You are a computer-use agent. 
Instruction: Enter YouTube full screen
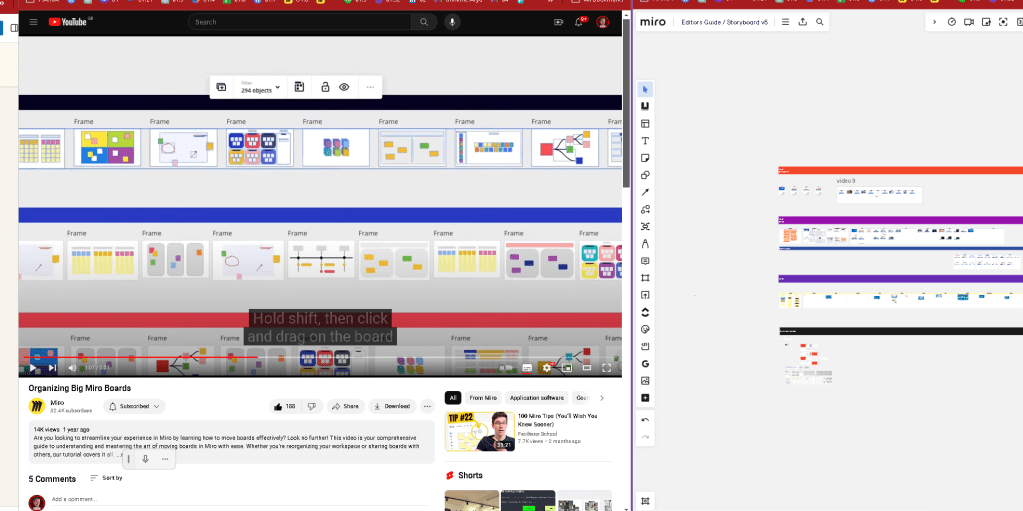coord(606,368)
